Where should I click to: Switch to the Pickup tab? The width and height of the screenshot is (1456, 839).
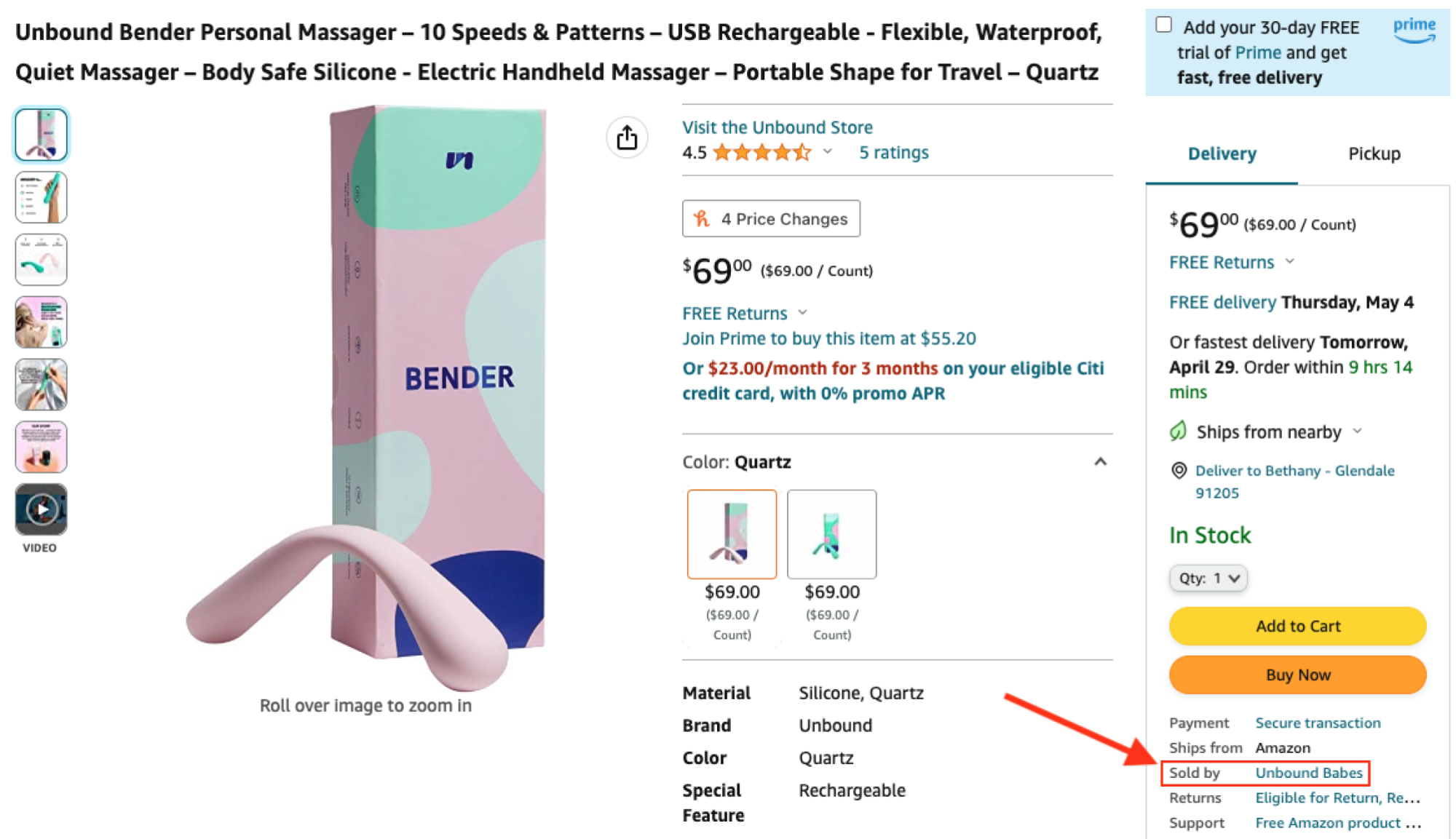coord(1374,154)
